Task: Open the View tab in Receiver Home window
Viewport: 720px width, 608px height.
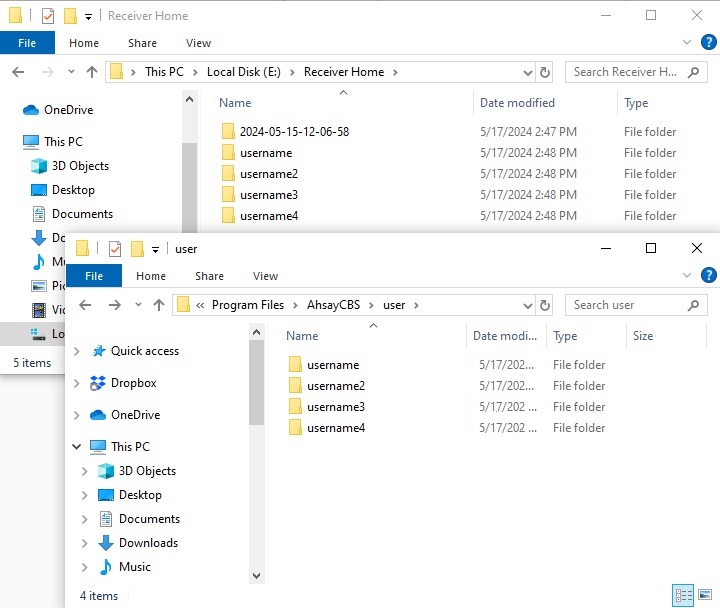Action: pos(198,43)
